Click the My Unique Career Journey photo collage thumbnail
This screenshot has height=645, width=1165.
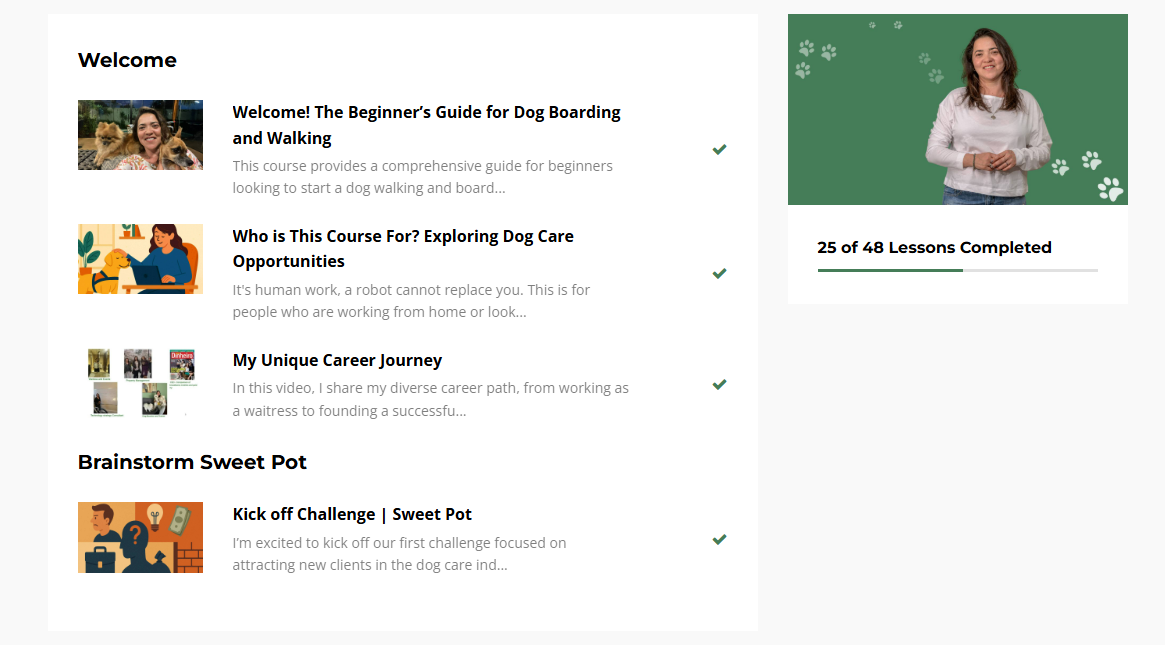140,382
